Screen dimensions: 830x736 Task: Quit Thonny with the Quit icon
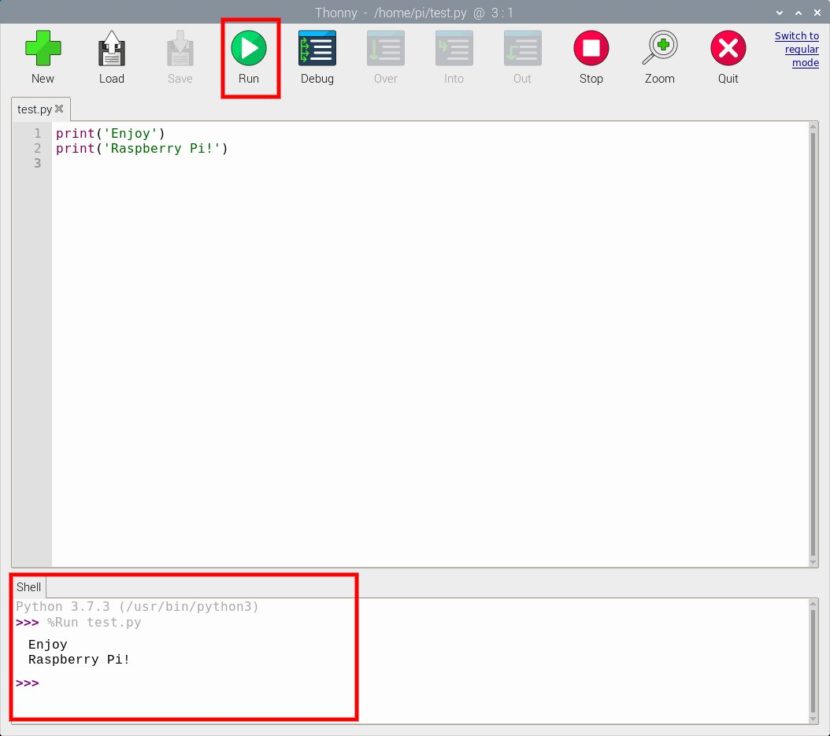coord(727,47)
